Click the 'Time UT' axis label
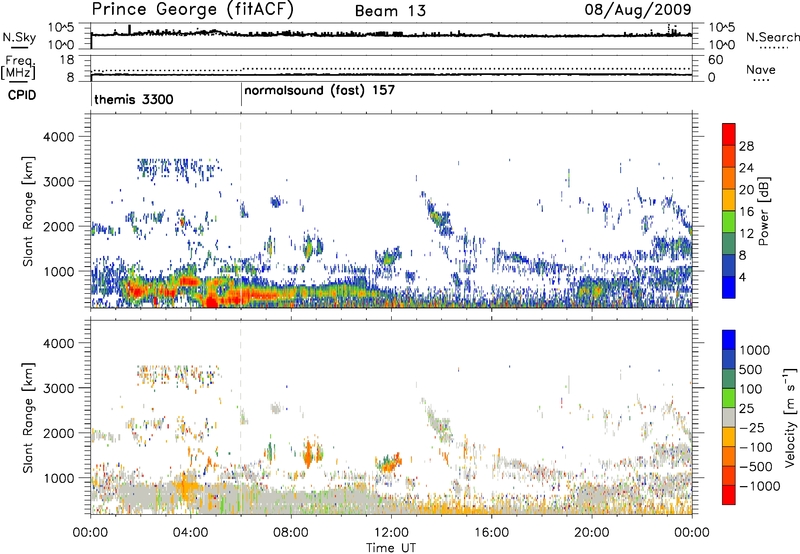The image size is (800, 554). point(391,548)
